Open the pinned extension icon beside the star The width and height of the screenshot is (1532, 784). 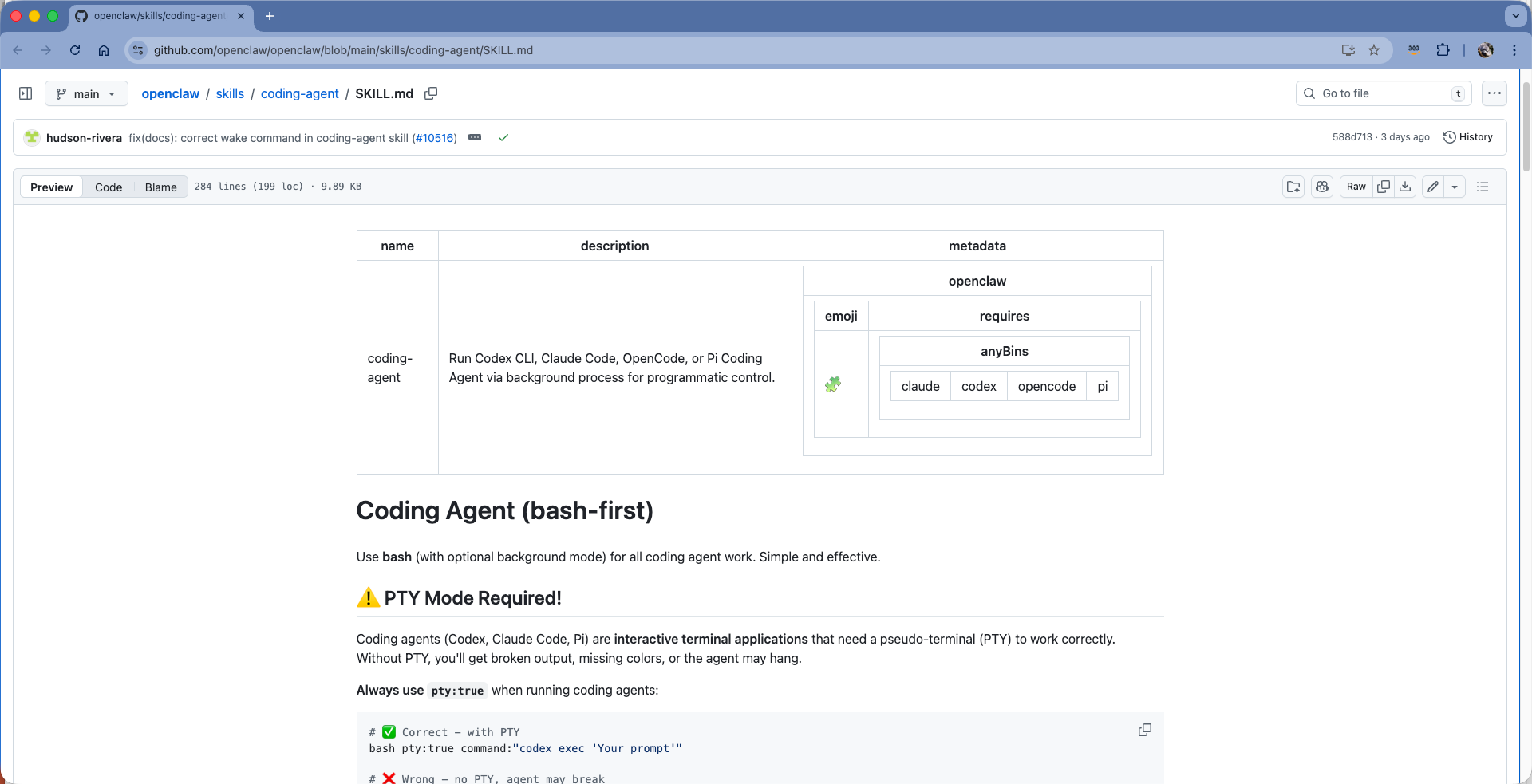point(1414,50)
